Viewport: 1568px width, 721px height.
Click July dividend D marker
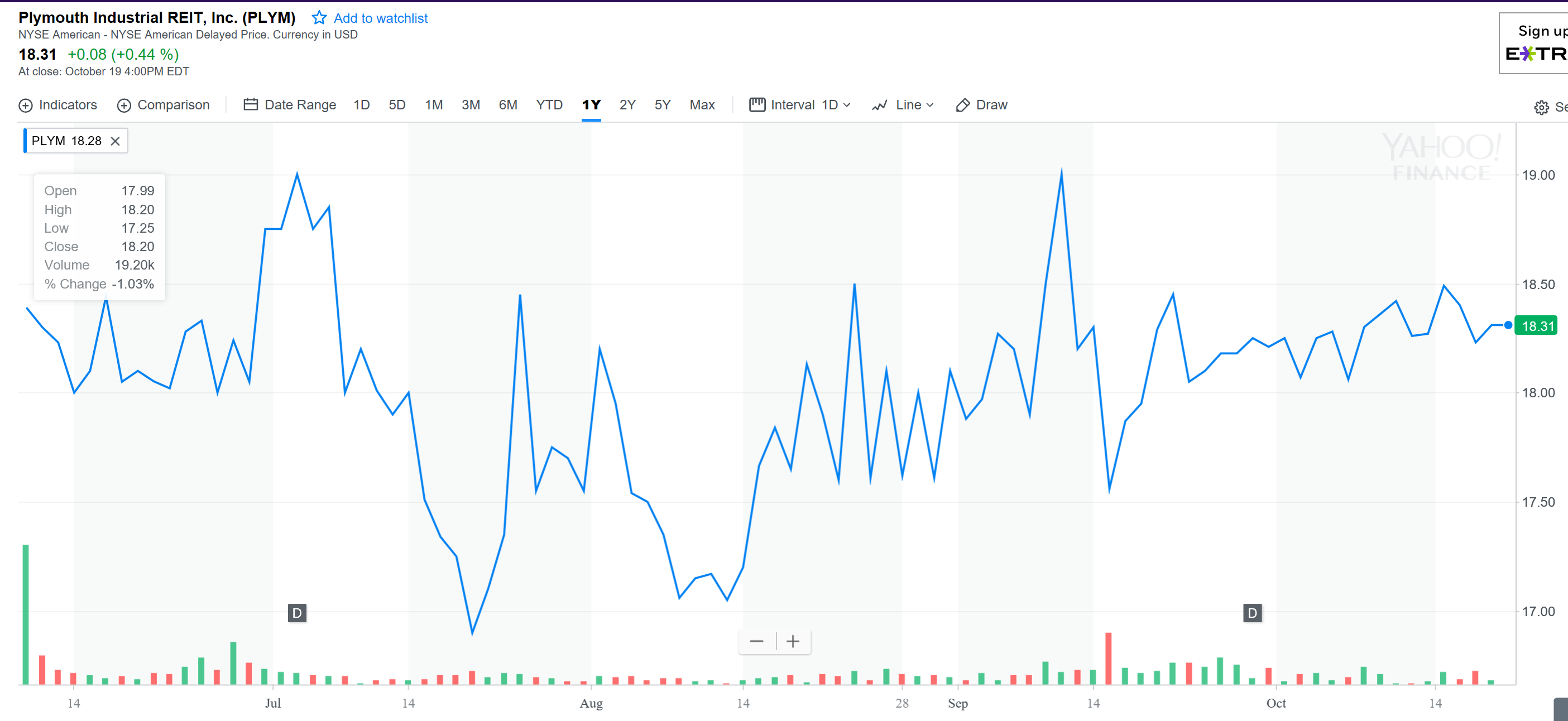pyautogui.click(x=297, y=613)
